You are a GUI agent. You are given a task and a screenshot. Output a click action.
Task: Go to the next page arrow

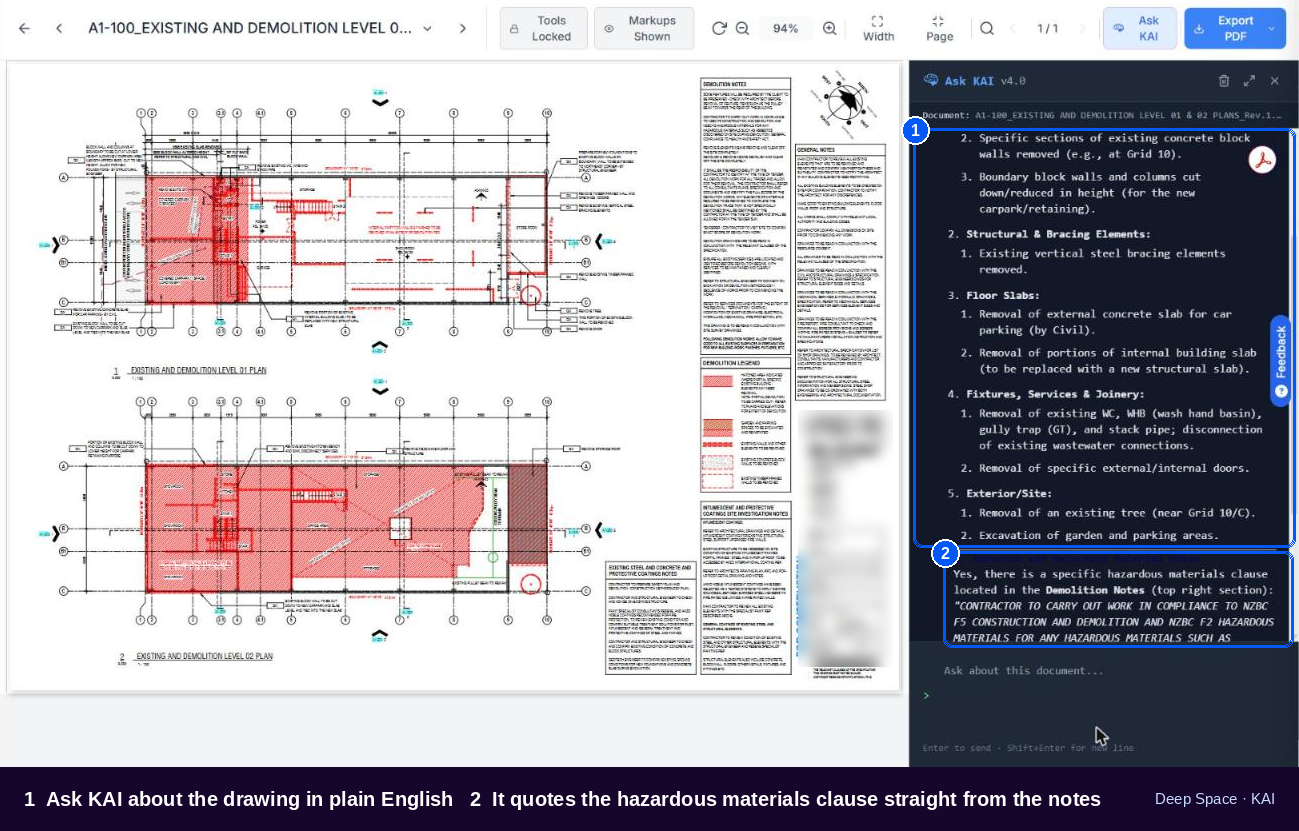[x=1082, y=28]
